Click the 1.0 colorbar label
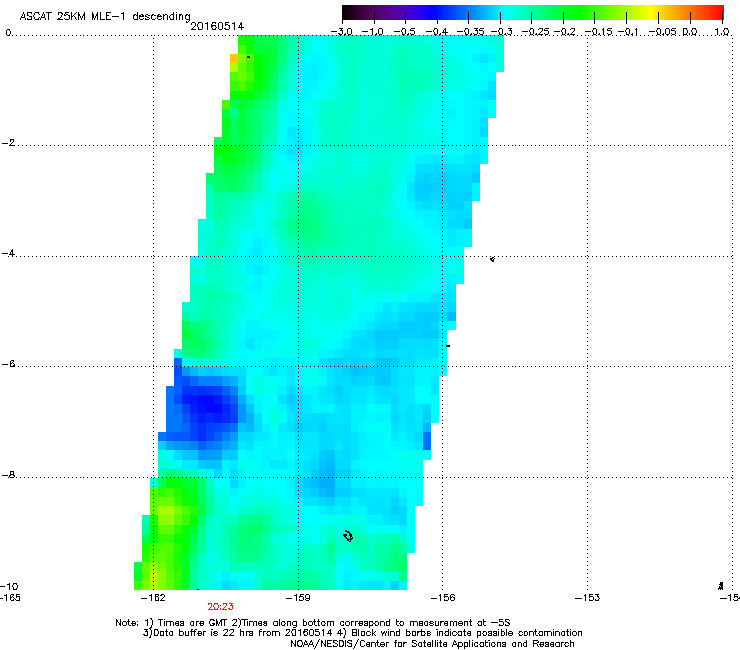This screenshot has height=650, width=740. (722, 32)
